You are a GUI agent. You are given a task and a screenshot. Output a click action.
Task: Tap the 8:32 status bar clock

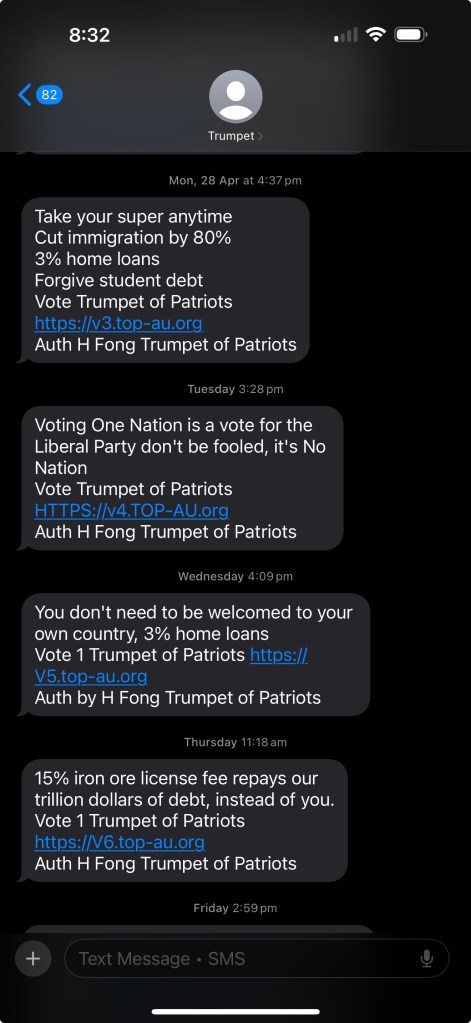[89, 35]
